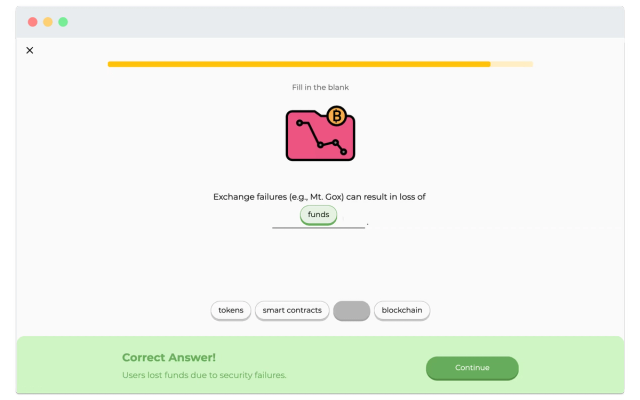Click the Mt. Gox question sentence
The height and width of the screenshot is (400, 640).
click(x=319, y=197)
